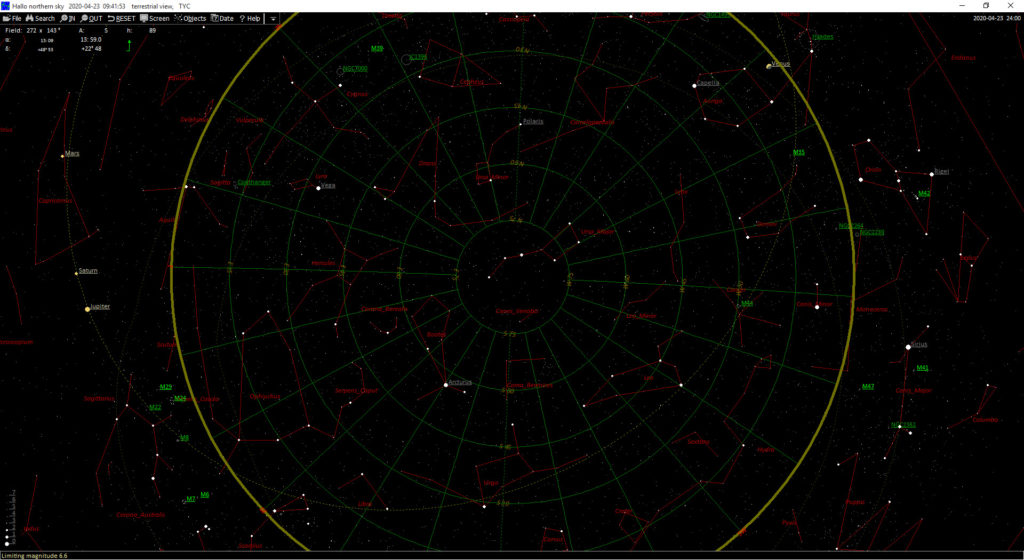Image resolution: width=1024 pixels, height=560 pixels.
Task: Click the star Rigel label
Action: (941, 172)
